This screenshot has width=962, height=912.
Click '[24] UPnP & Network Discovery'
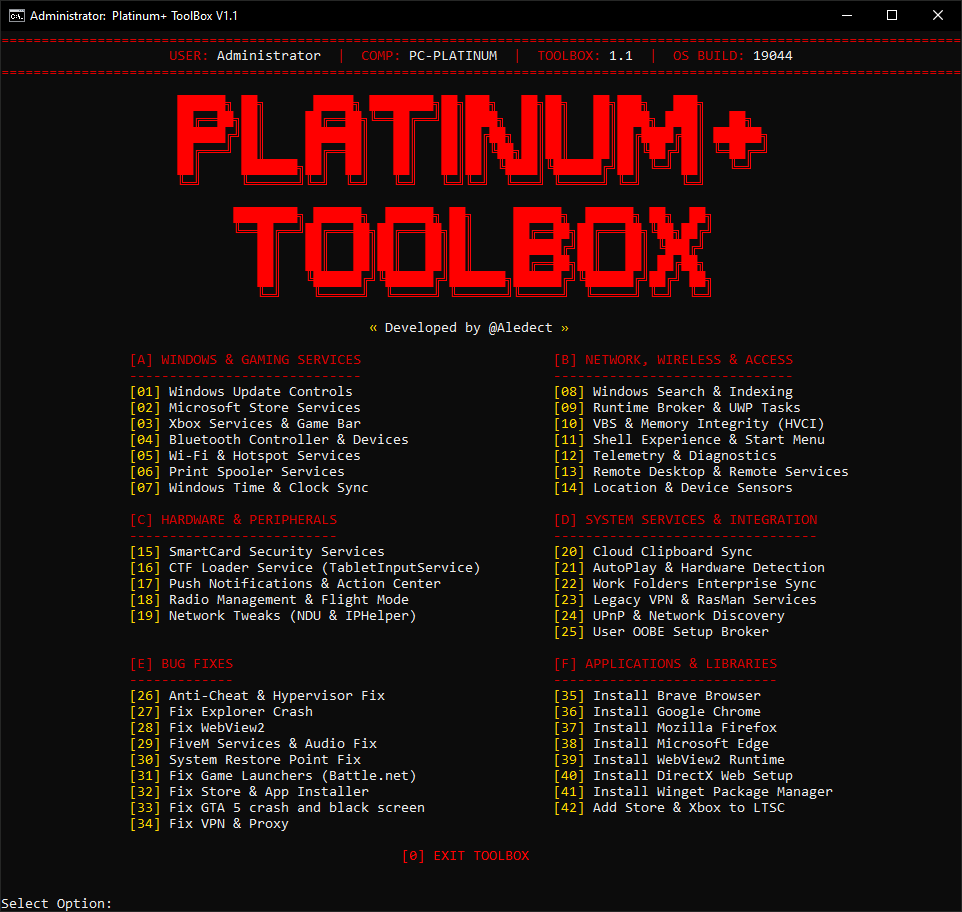point(669,615)
